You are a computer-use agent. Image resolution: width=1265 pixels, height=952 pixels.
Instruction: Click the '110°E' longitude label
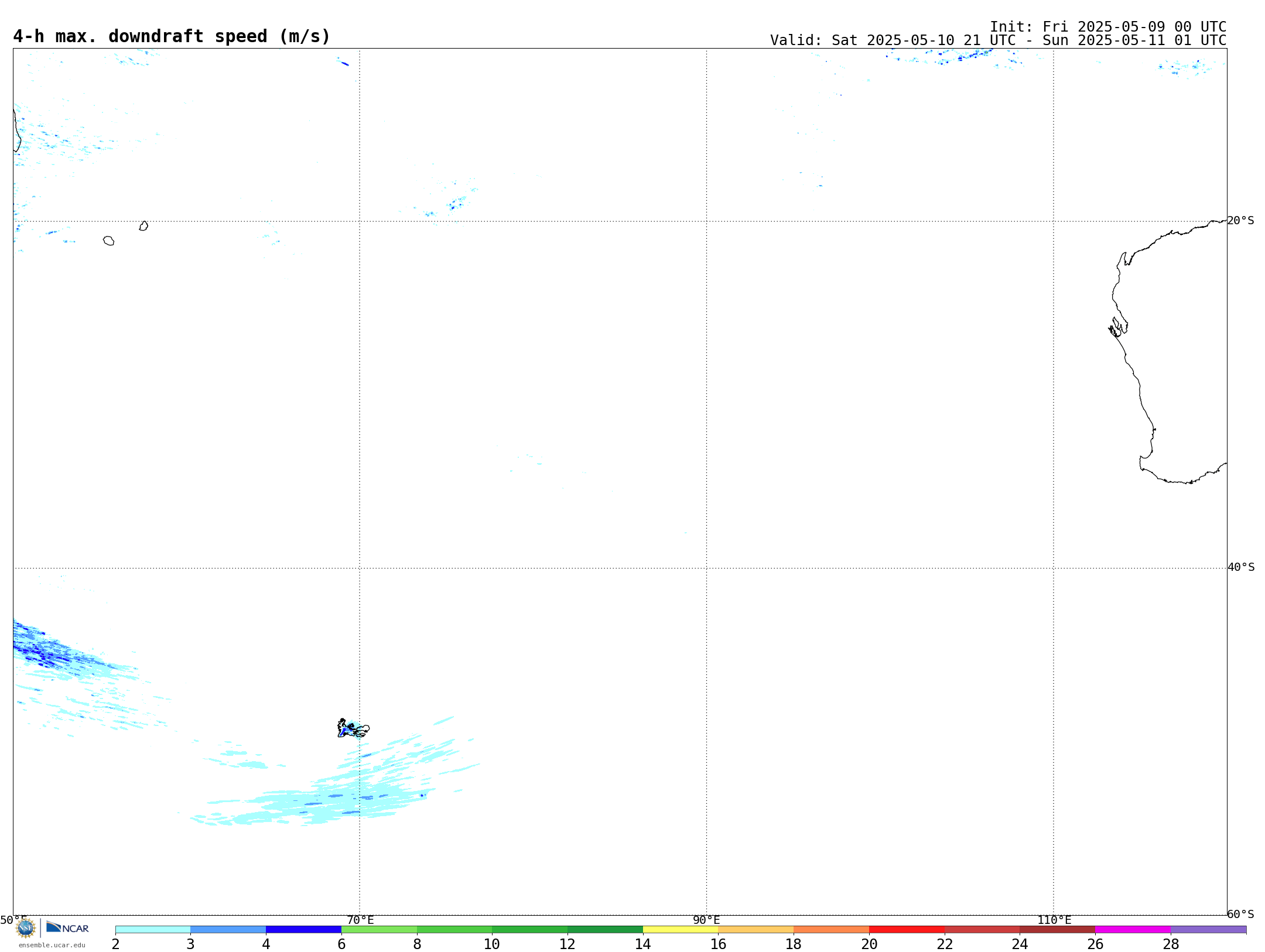tap(1054, 920)
